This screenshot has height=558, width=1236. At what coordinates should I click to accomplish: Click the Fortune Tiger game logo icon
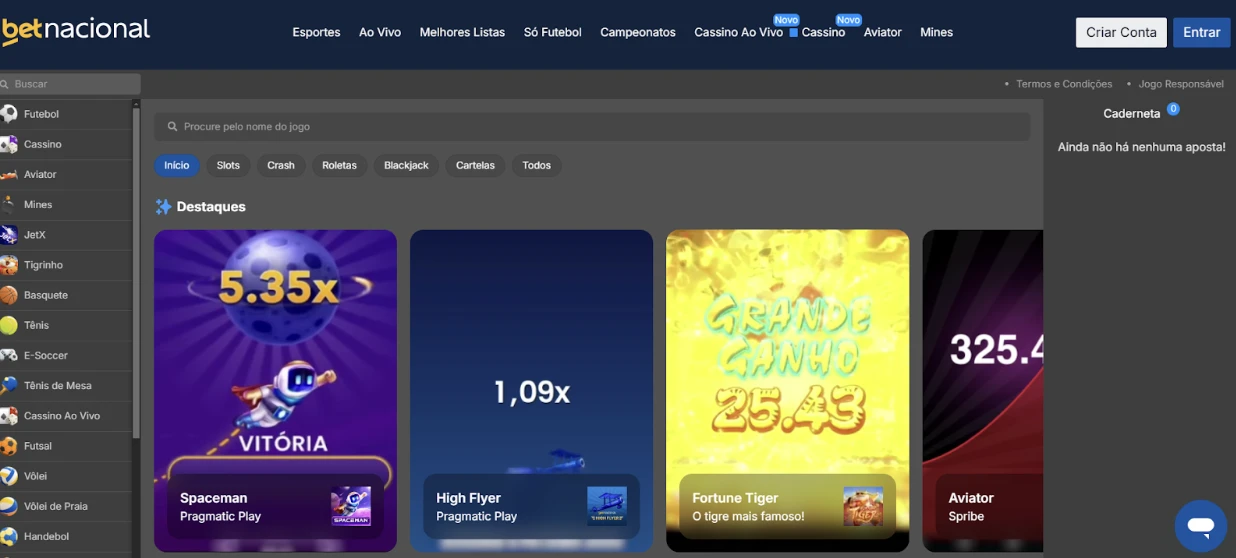(x=863, y=507)
